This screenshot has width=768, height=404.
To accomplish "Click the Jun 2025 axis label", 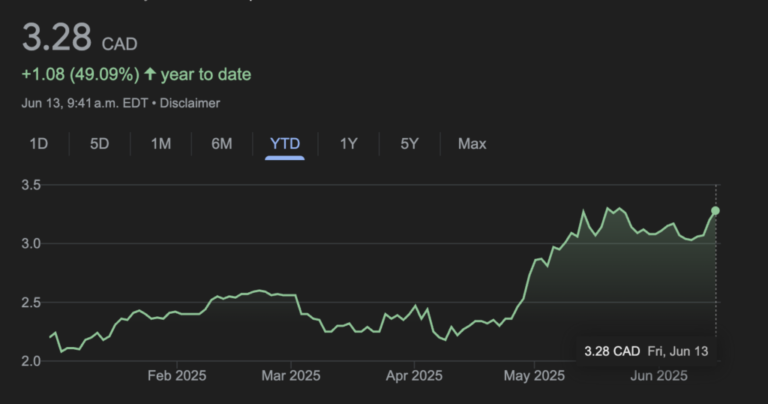I will (656, 376).
